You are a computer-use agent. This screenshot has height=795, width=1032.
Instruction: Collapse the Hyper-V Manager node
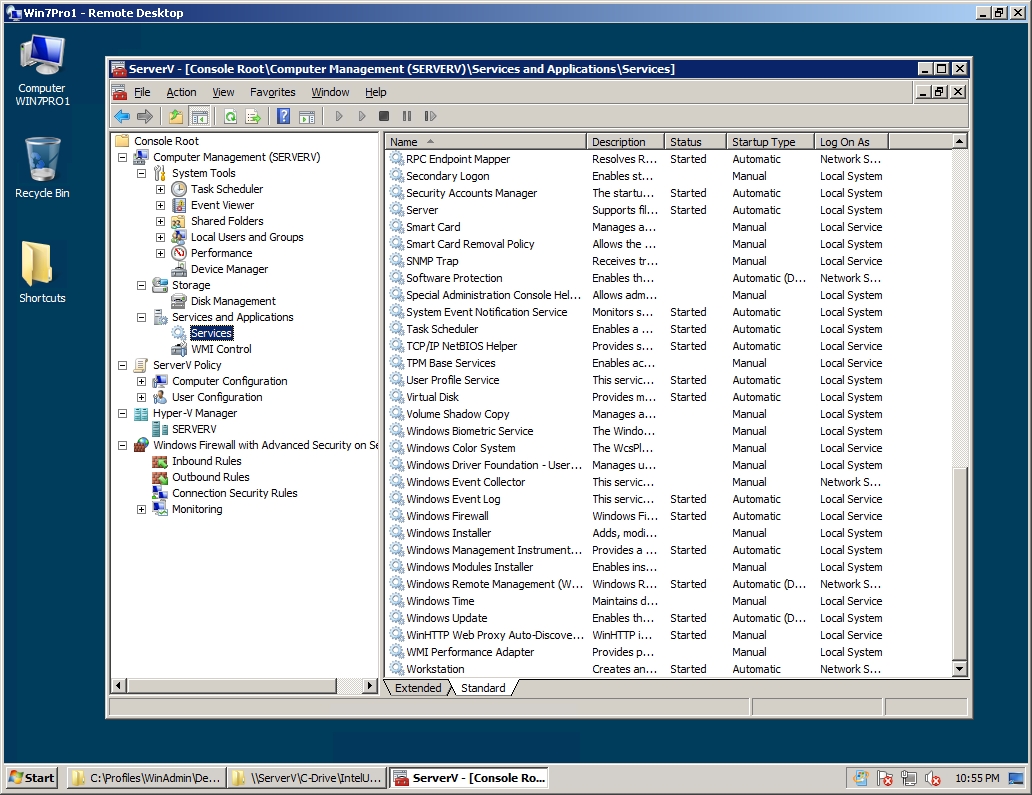(x=122, y=413)
